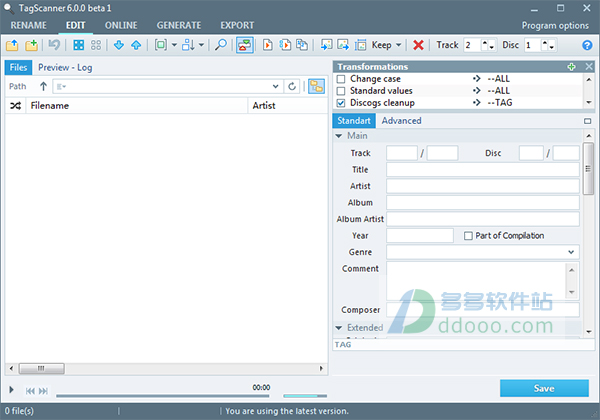The image size is (600, 420).
Task: Switch to the RENAME tab
Action: (x=29, y=25)
